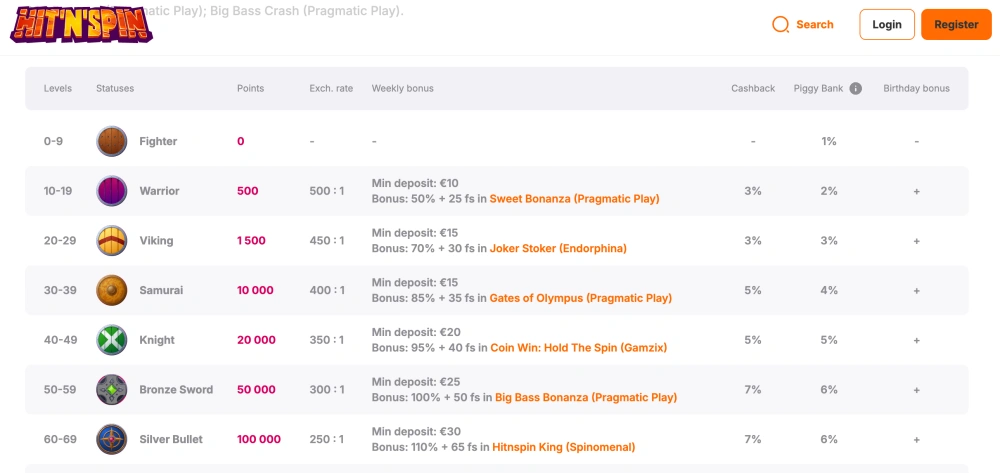Click exchange rate 300 : 1
1000x473 pixels.
coord(327,390)
